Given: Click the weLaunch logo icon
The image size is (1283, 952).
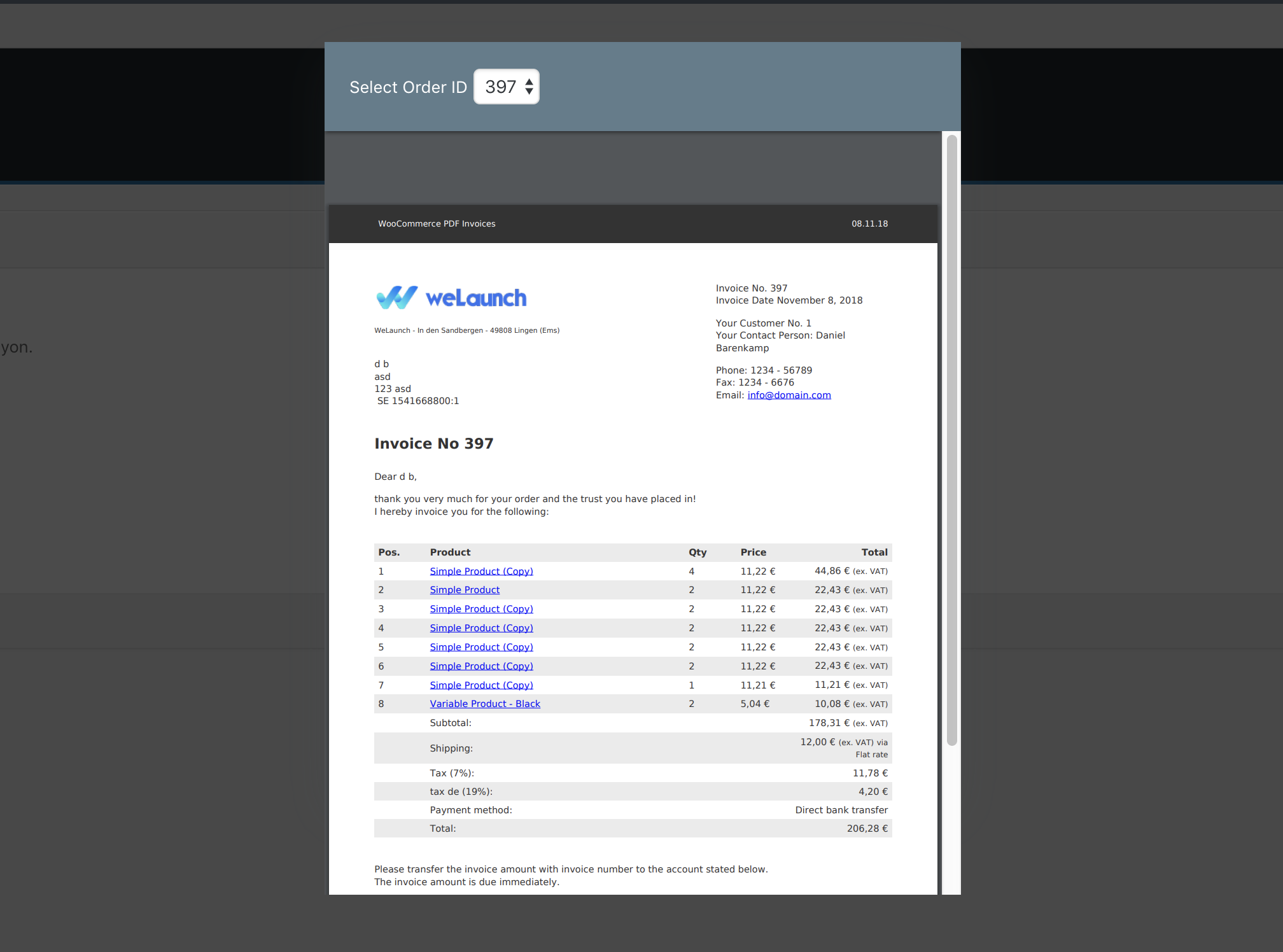Looking at the screenshot, I should pos(396,297).
